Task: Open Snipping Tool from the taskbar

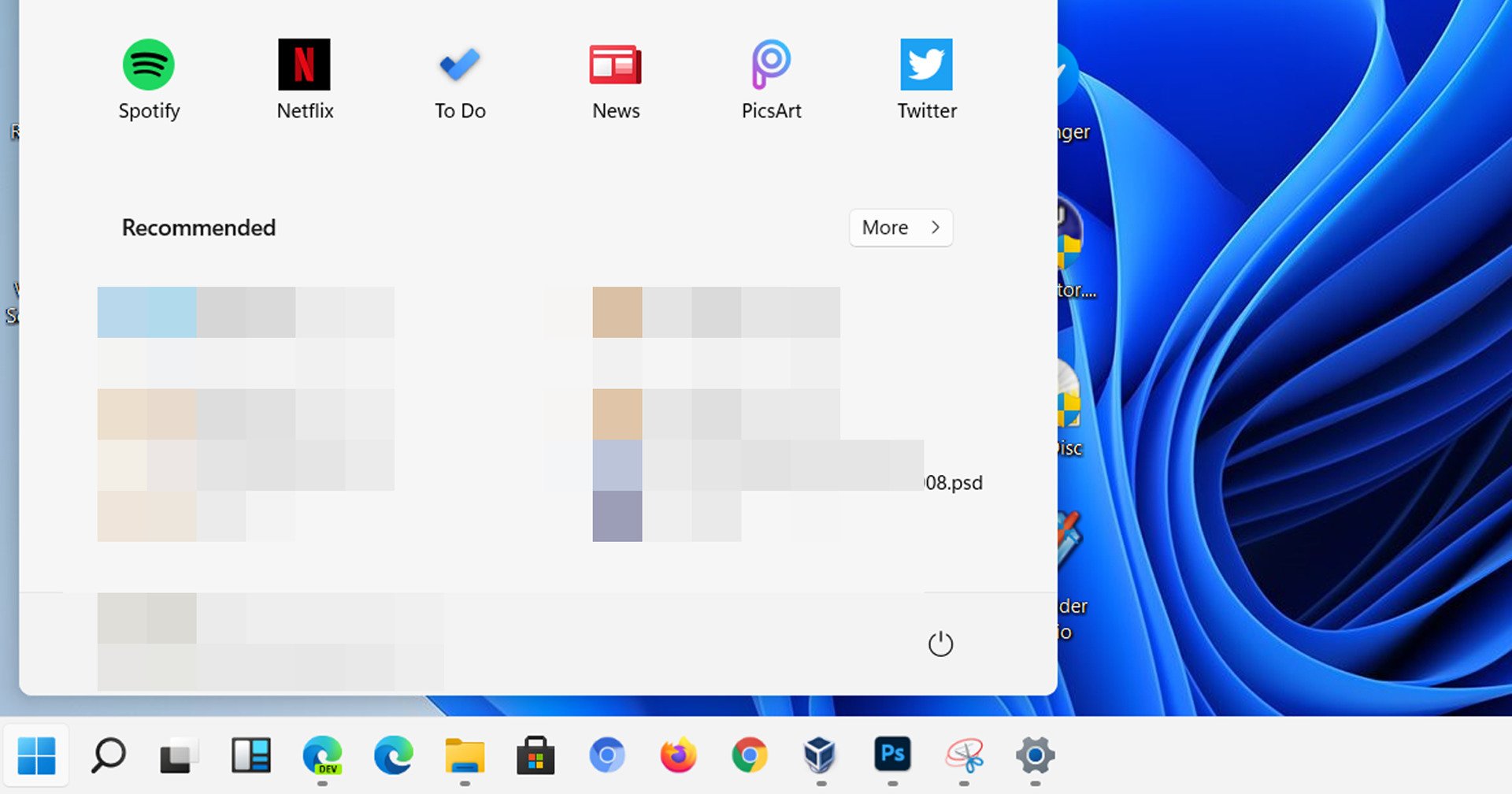Action: pyautogui.click(x=964, y=756)
